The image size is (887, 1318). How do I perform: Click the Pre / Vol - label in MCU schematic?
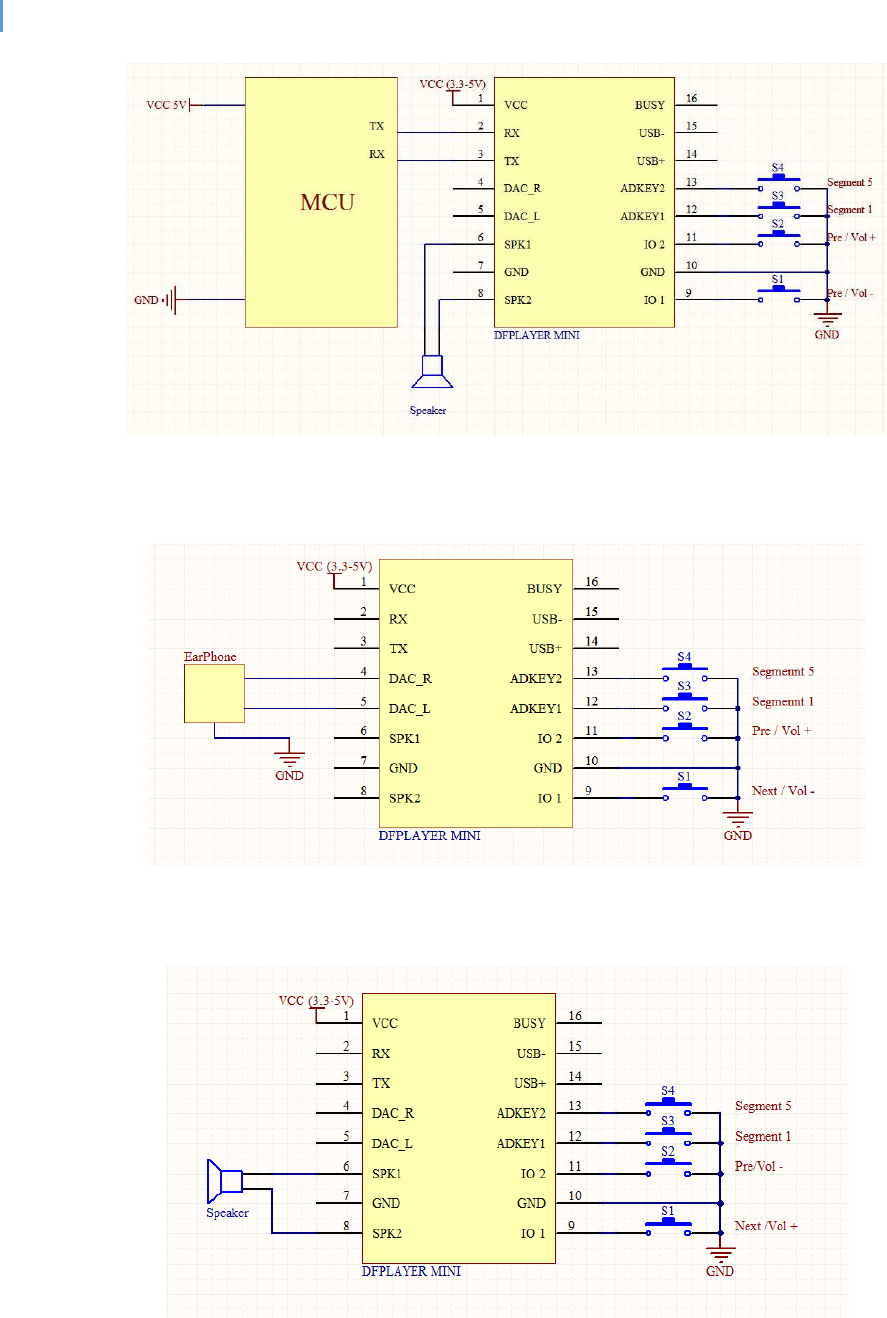pyautogui.click(x=852, y=292)
